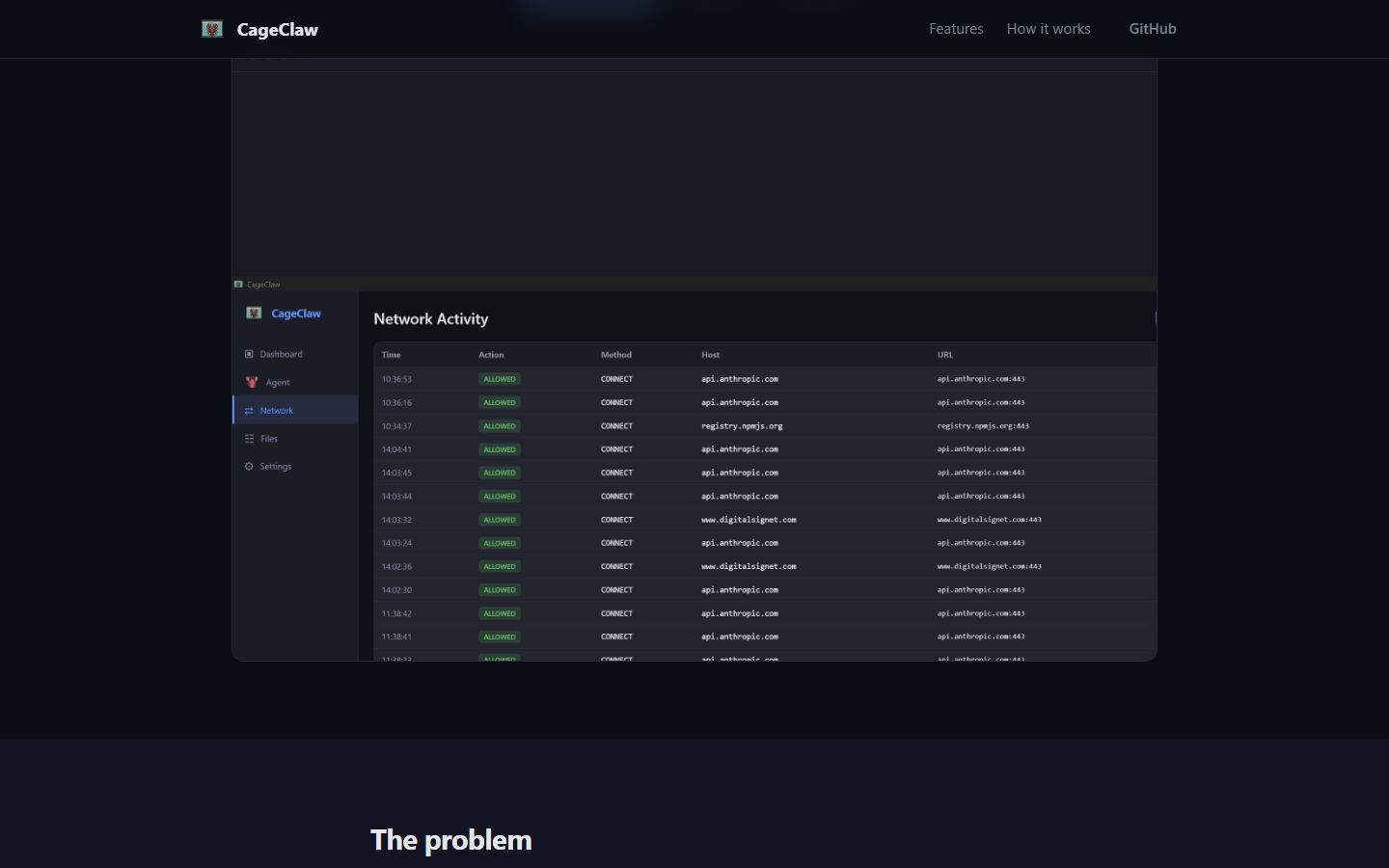Click the Action column header
The height and width of the screenshot is (868, 1389).
click(491, 355)
